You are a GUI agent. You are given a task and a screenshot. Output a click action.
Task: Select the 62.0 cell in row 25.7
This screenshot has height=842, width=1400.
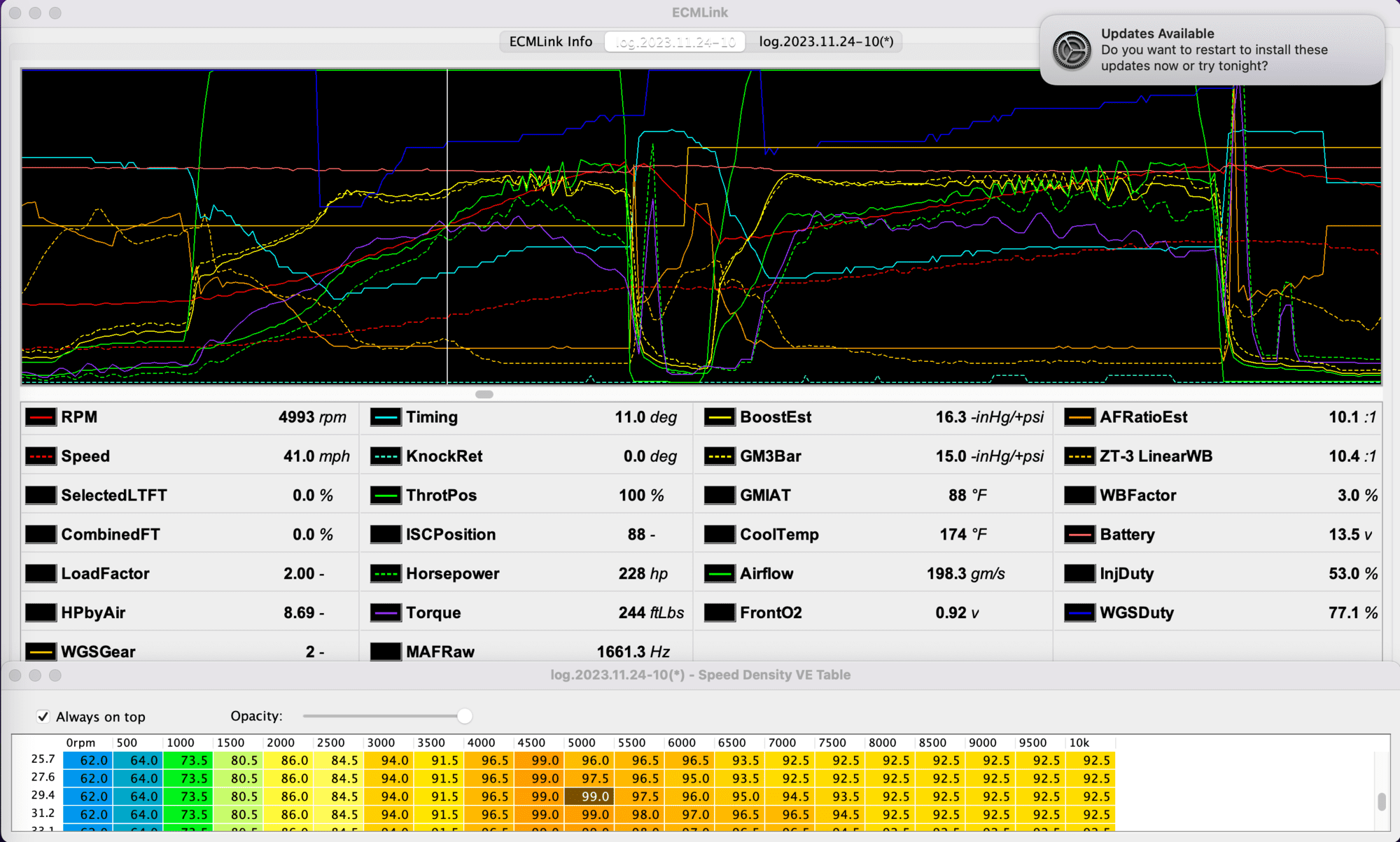coord(88,761)
